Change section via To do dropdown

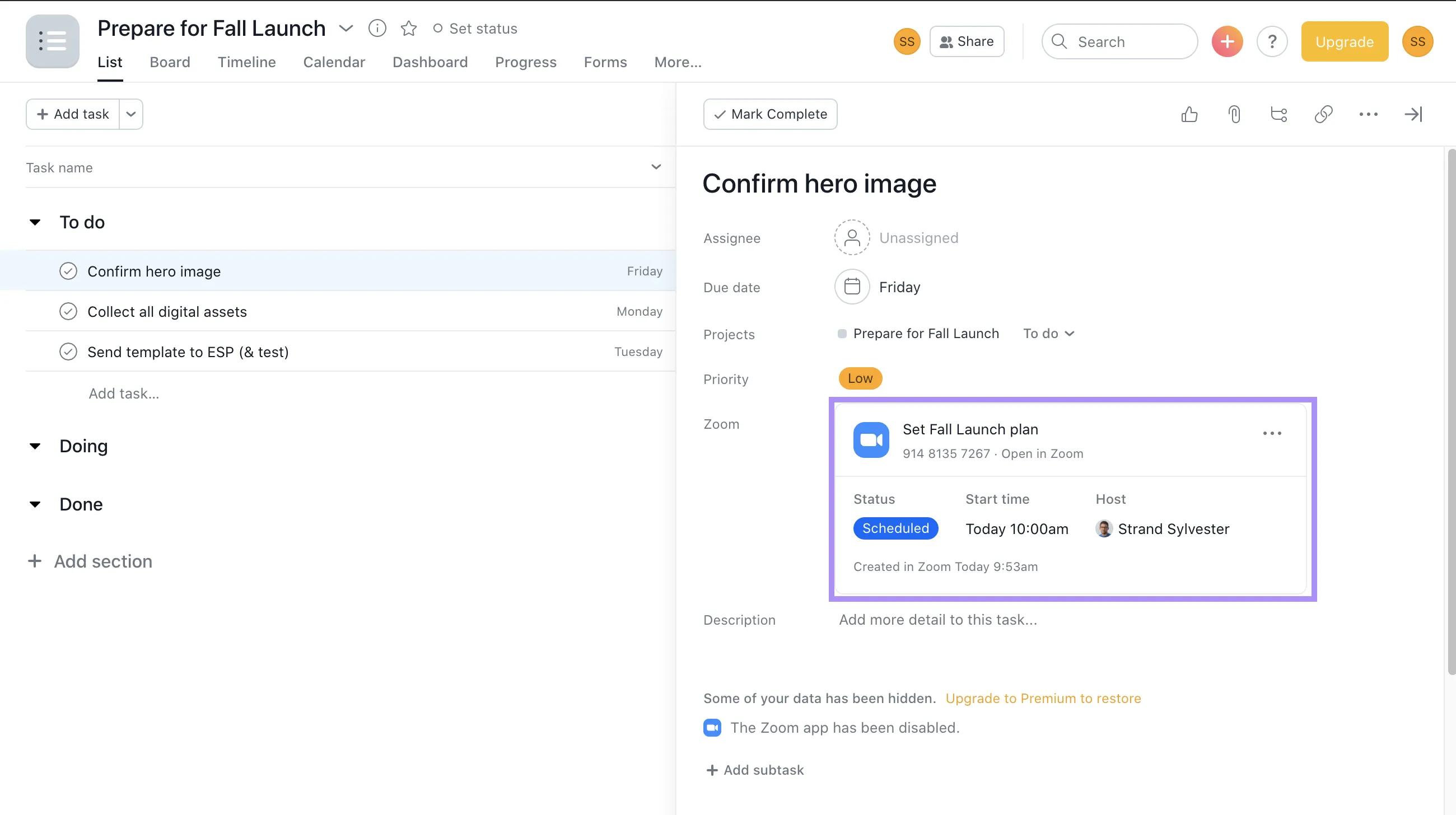coord(1048,334)
